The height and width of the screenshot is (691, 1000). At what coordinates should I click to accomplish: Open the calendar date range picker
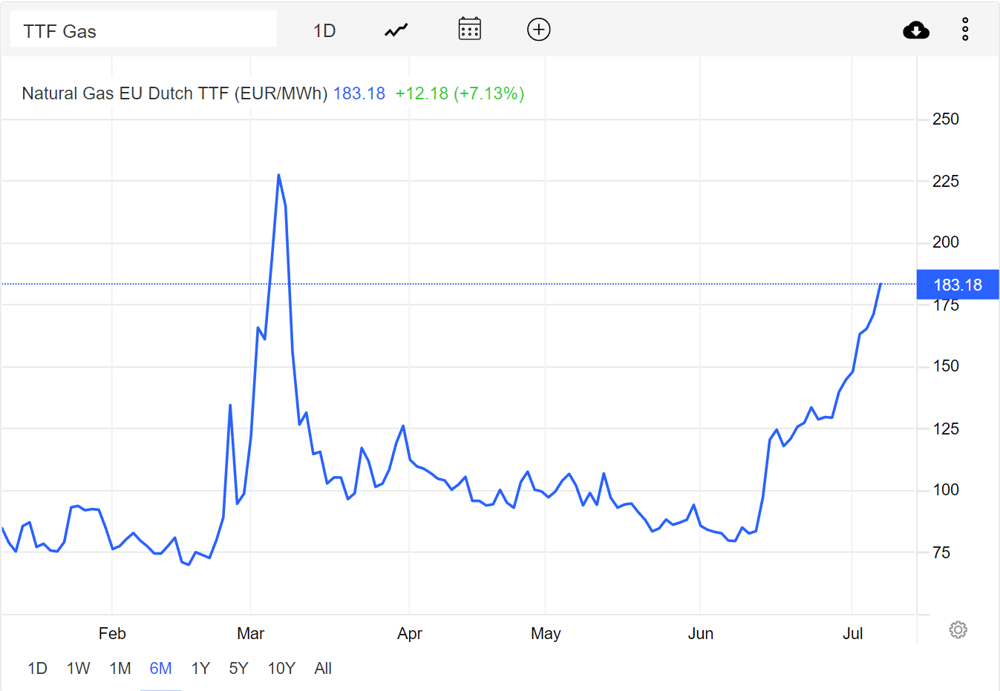469,29
